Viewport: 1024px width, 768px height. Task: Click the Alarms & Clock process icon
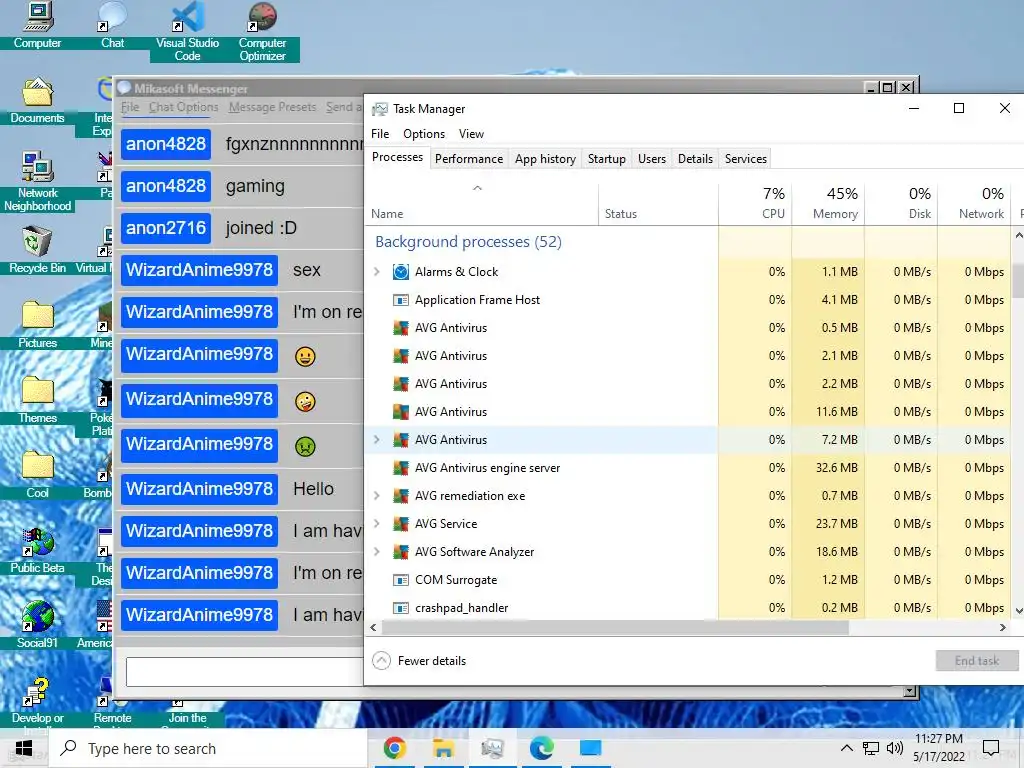(400, 272)
